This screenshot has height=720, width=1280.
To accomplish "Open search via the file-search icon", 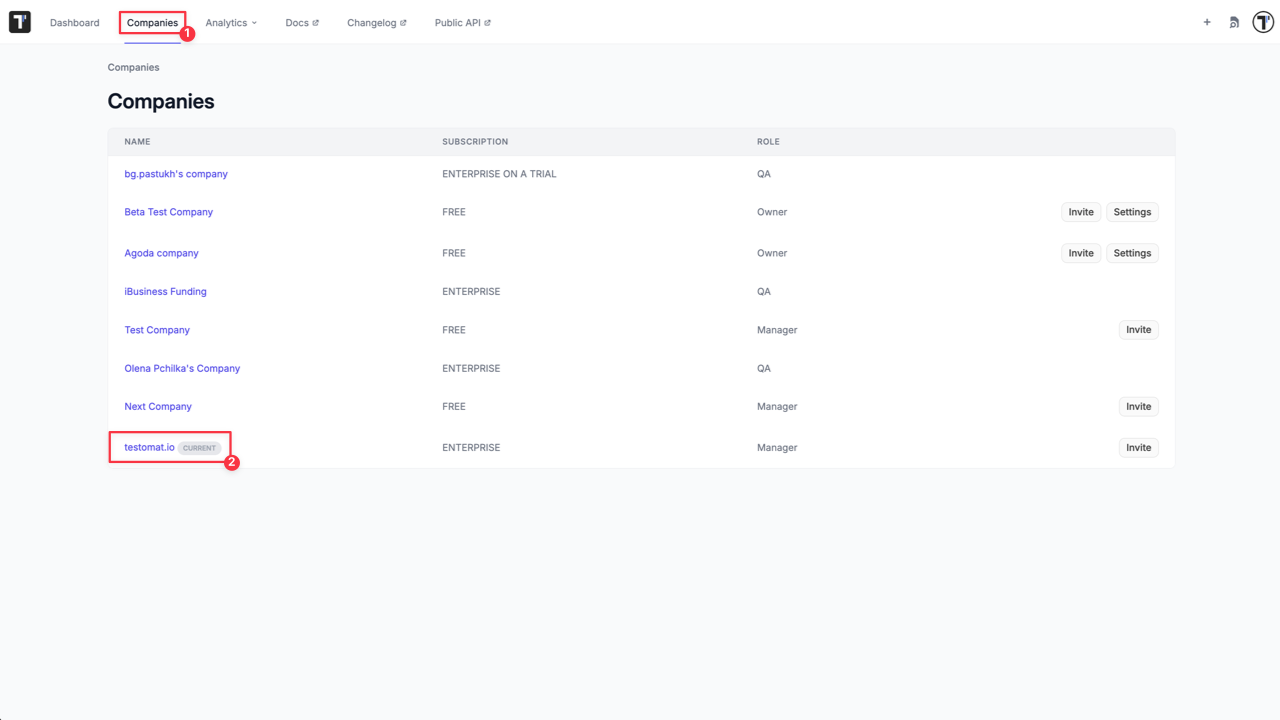I will 1234,21.
